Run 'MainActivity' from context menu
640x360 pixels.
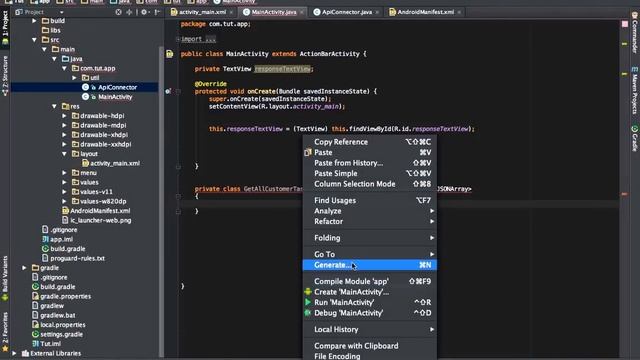[x=369, y=302]
